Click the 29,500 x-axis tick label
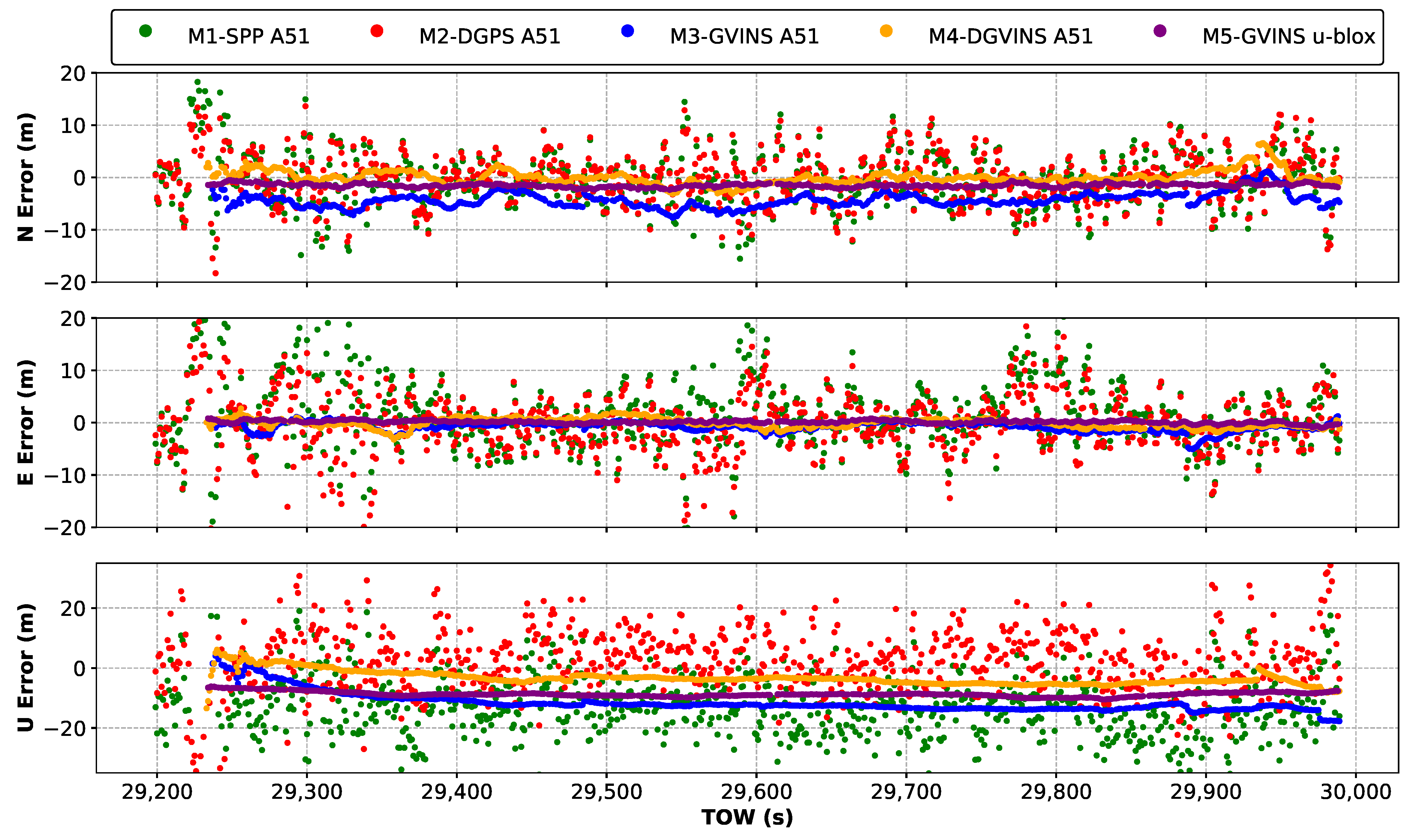Viewport: 1415px width, 840px height. coord(606,792)
